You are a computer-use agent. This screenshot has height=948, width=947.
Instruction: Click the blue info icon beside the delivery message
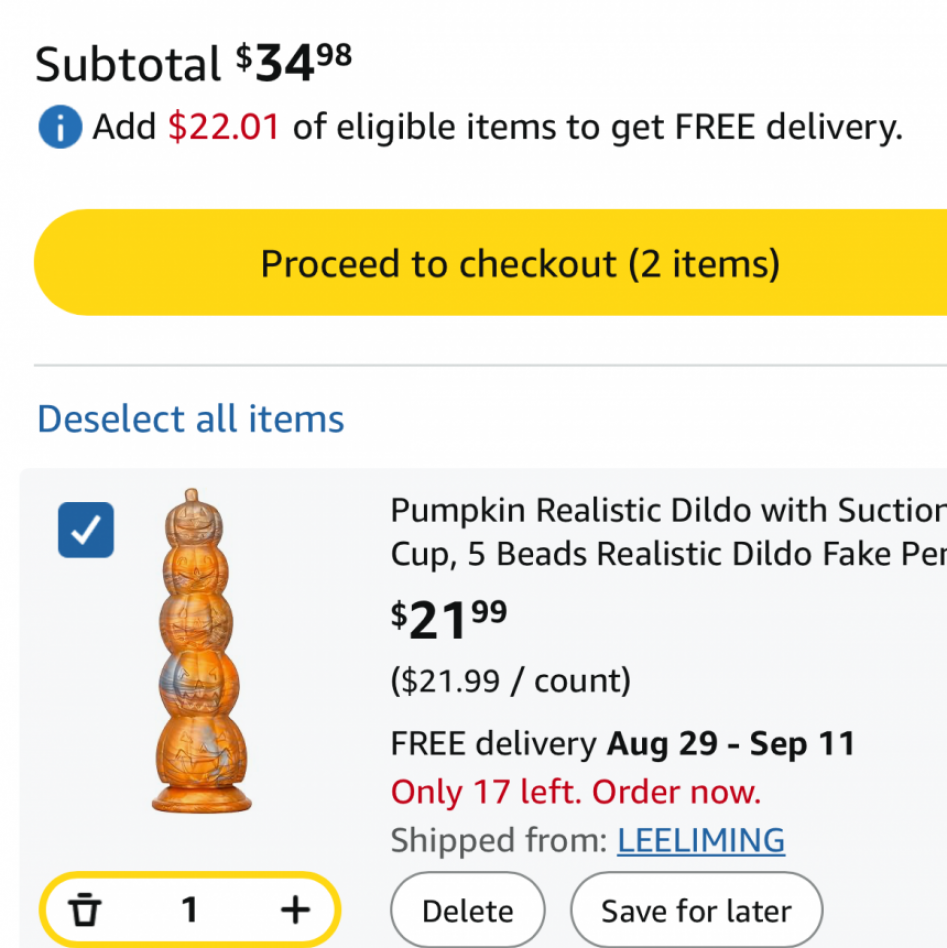coord(60,127)
